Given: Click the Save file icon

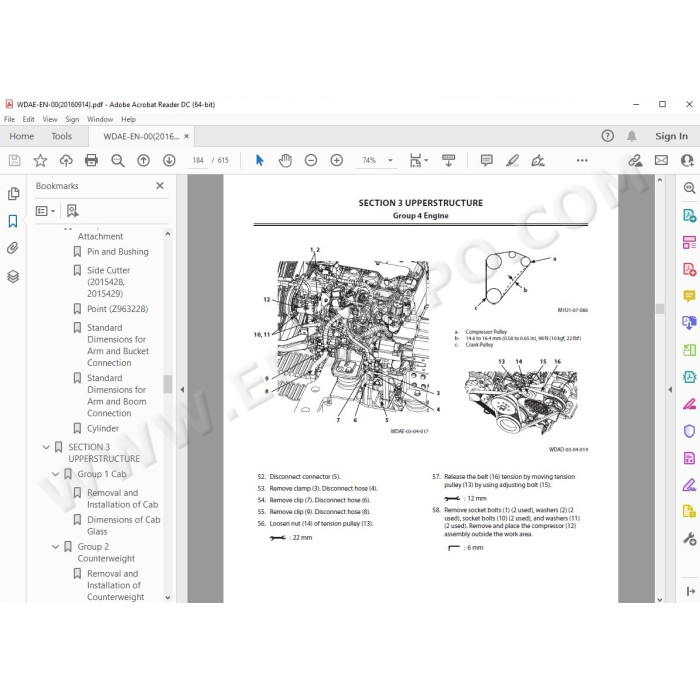Looking at the screenshot, I should (x=14, y=160).
